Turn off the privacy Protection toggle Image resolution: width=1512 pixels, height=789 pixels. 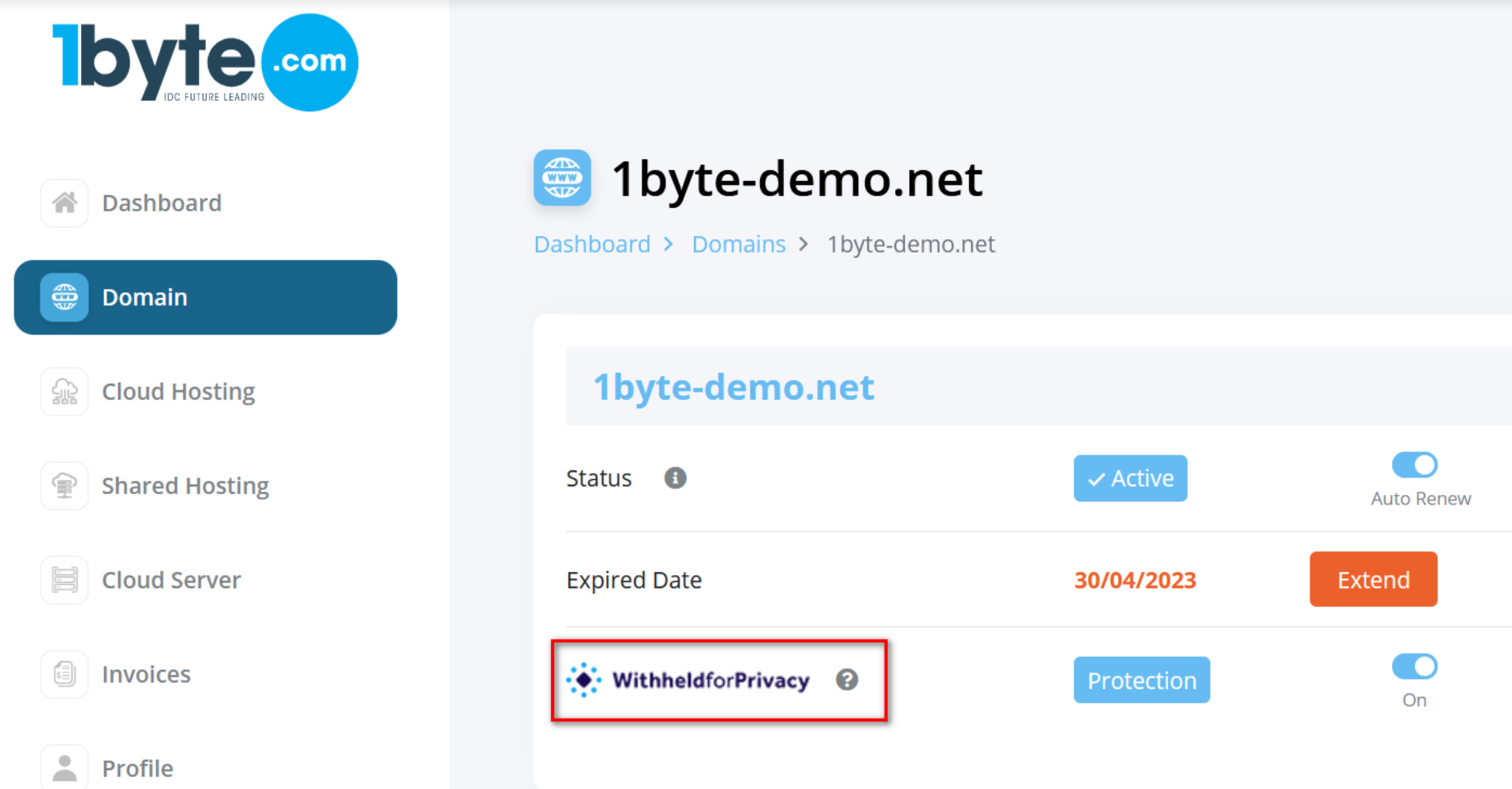(1414, 667)
